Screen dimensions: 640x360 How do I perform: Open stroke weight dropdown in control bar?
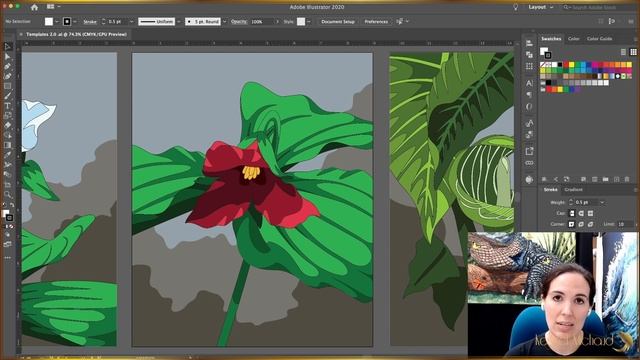131,22
